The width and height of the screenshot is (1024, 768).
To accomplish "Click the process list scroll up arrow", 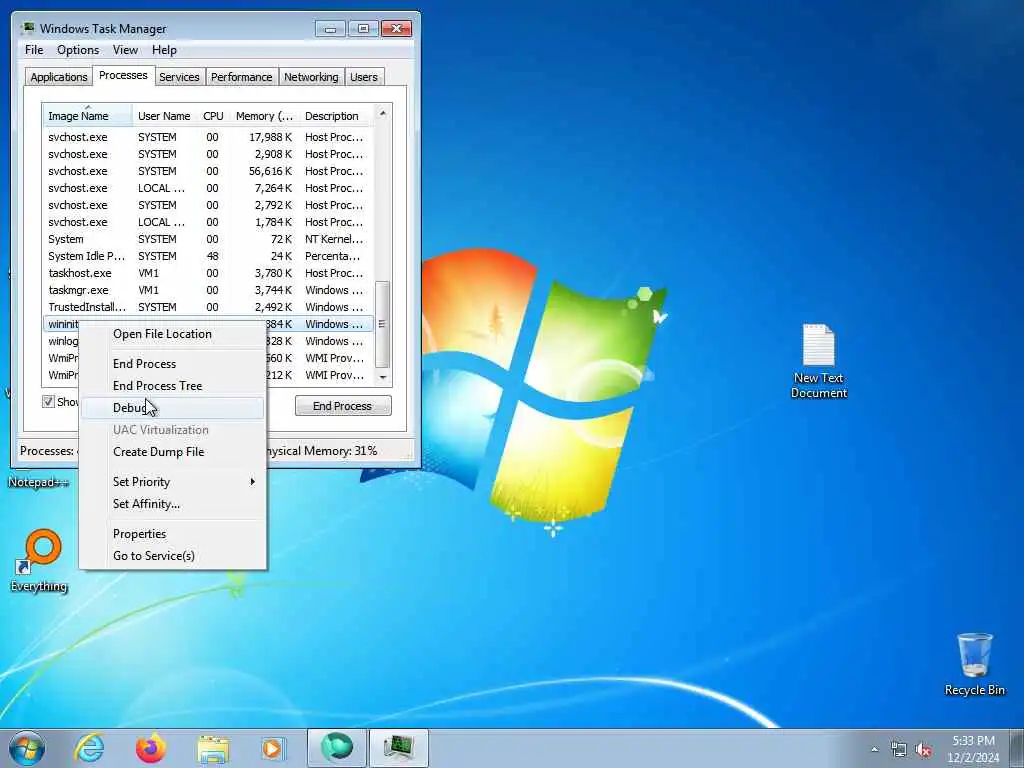I will coord(383,113).
